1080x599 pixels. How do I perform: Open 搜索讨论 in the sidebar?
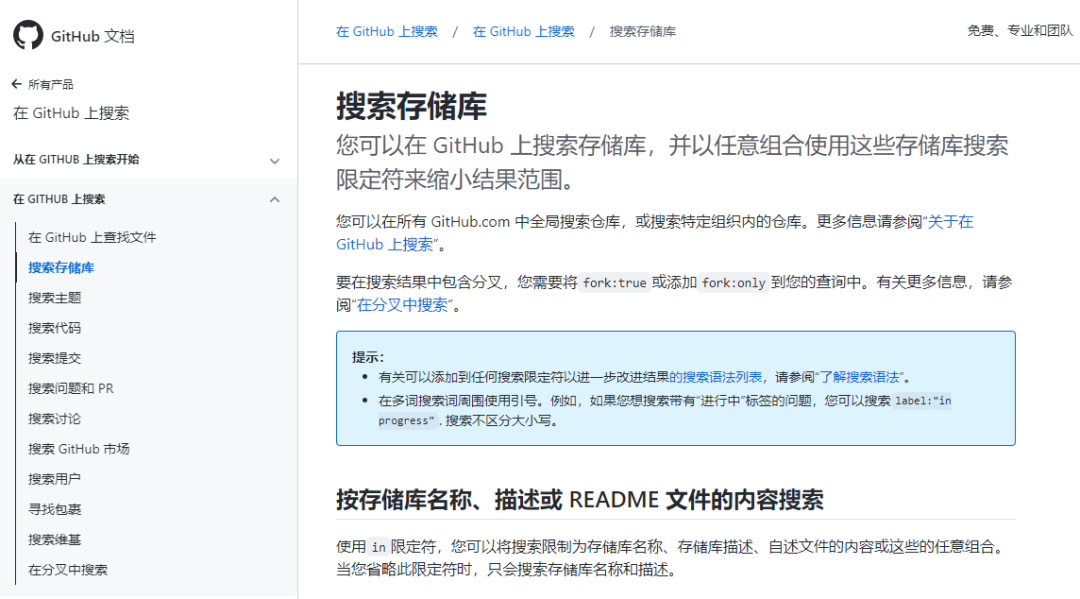pyautogui.click(x=54, y=419)
